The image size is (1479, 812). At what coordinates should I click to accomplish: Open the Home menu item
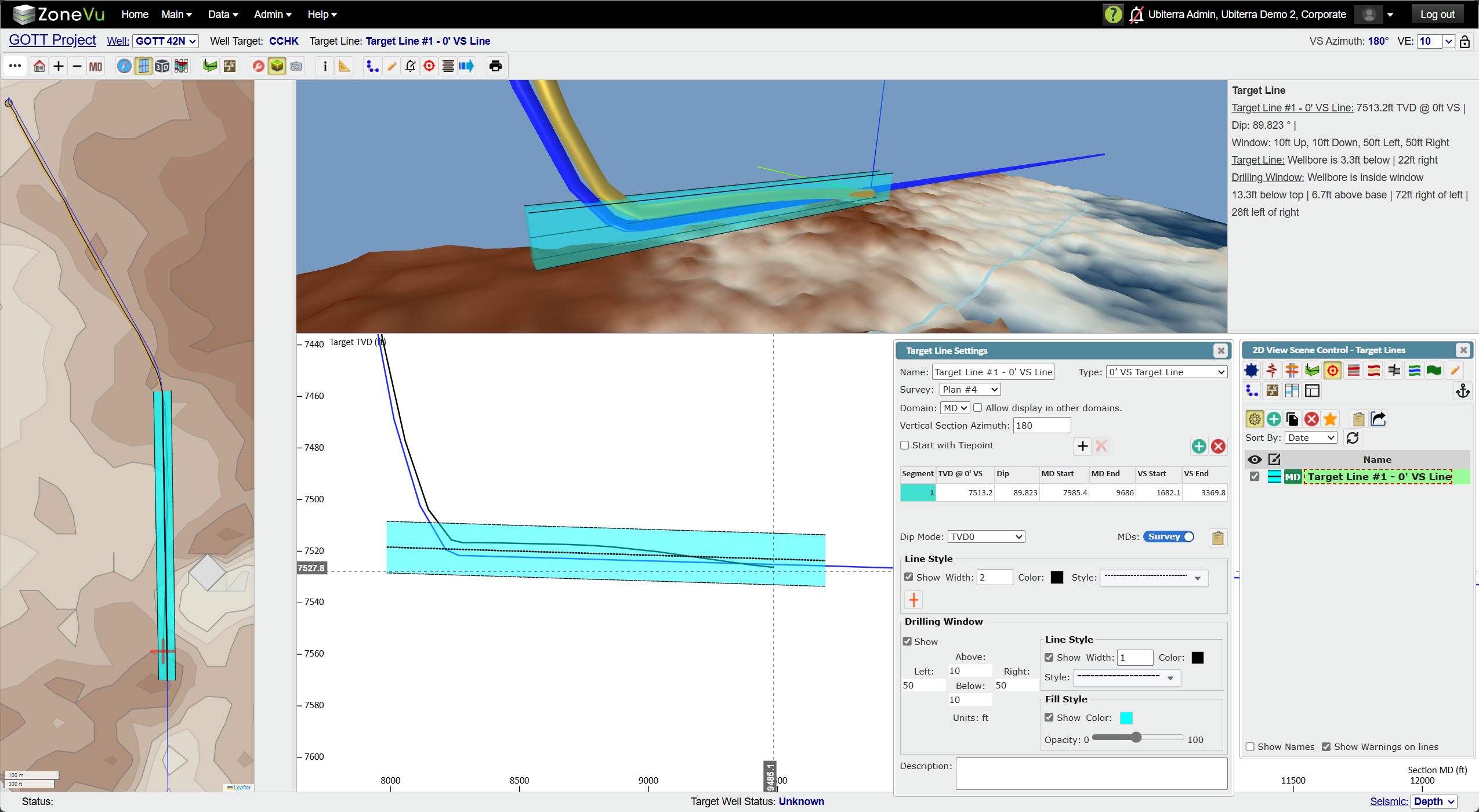pos(135,14)
